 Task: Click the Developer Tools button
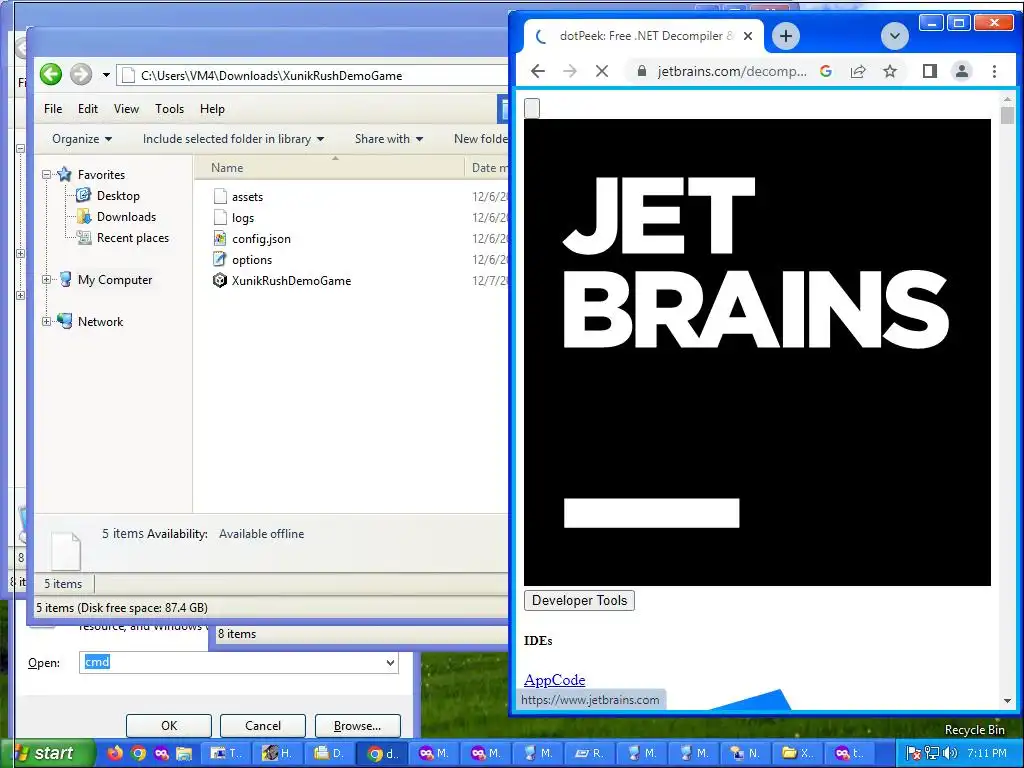579,601
